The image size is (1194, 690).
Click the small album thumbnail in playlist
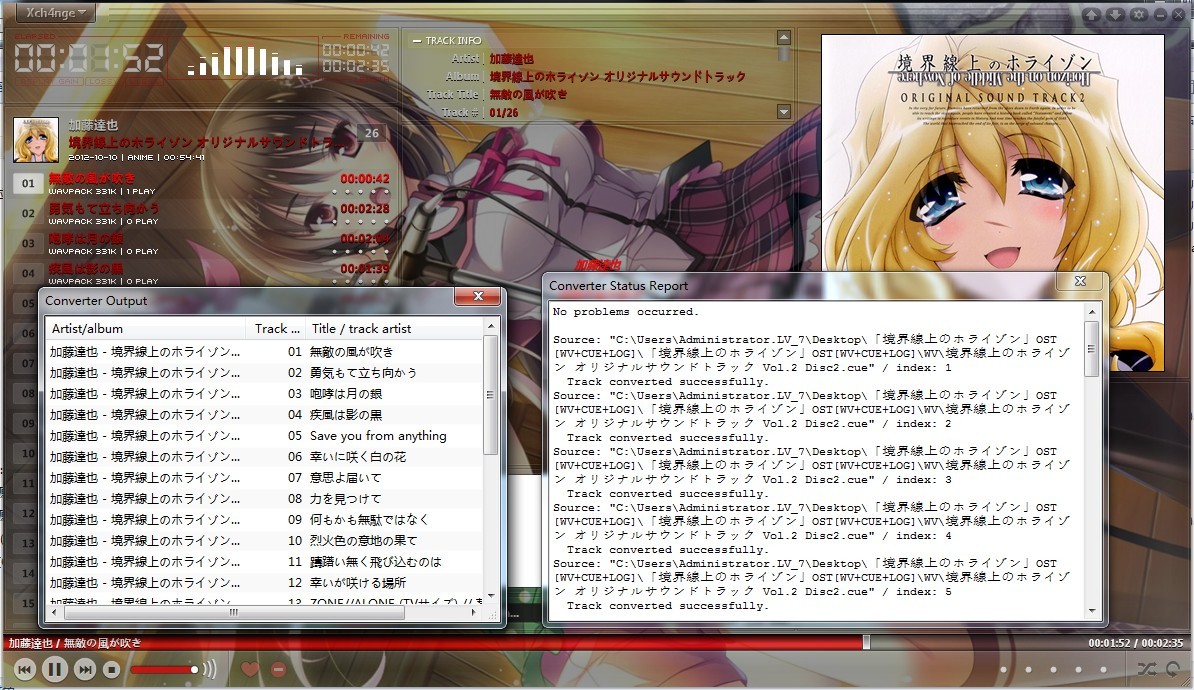[36, 139]
